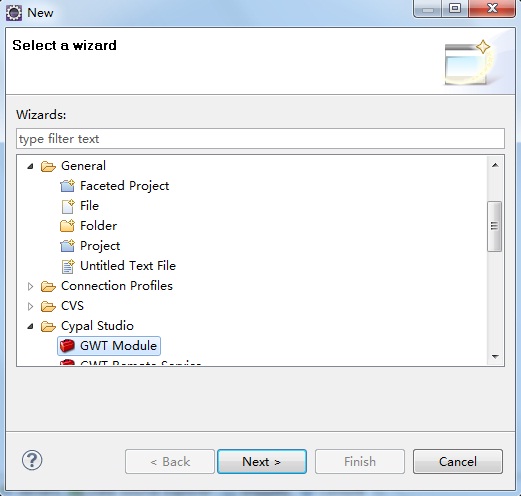Image resolution: width=521 pixels, height=496 pixels.
Task: Click the File wizard icon
Action: [68, 206]
